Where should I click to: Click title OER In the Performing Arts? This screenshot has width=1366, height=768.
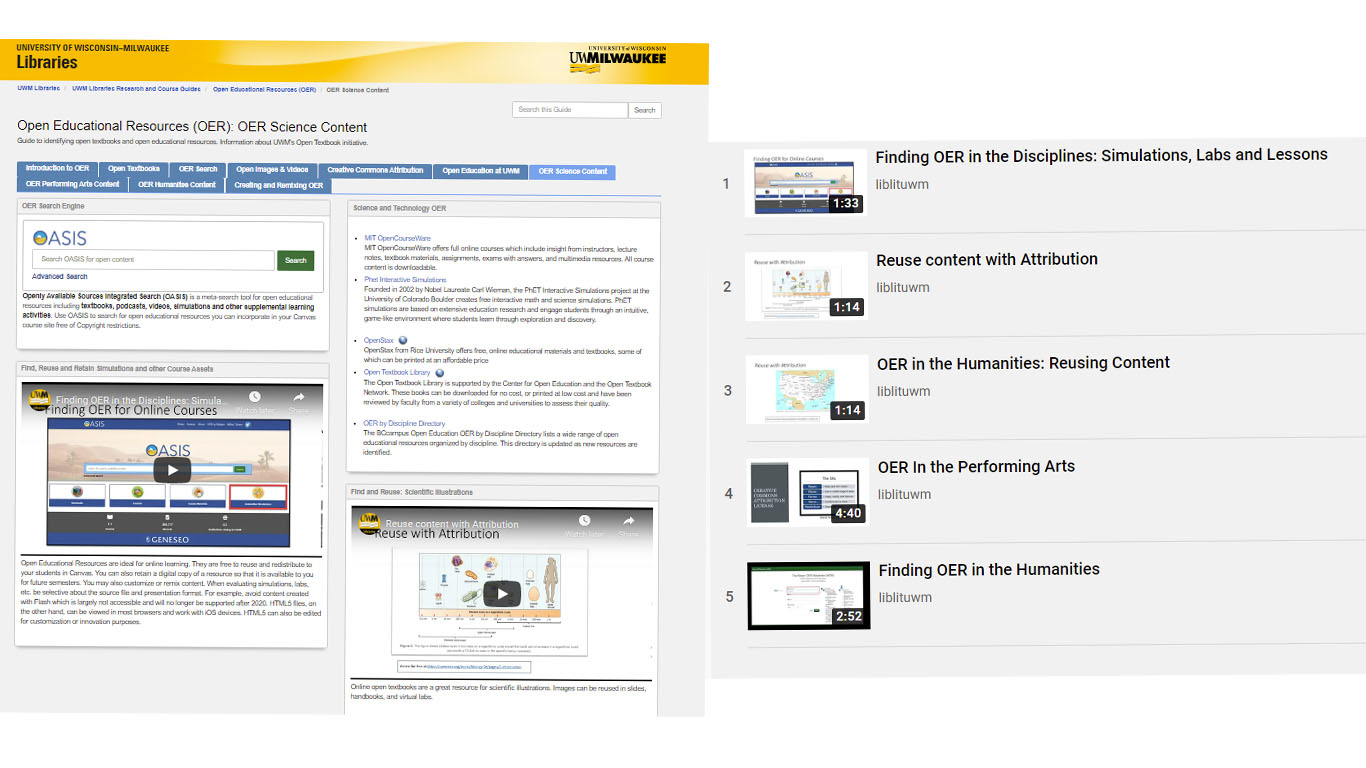pyautogui.click(x=976, y=466)
